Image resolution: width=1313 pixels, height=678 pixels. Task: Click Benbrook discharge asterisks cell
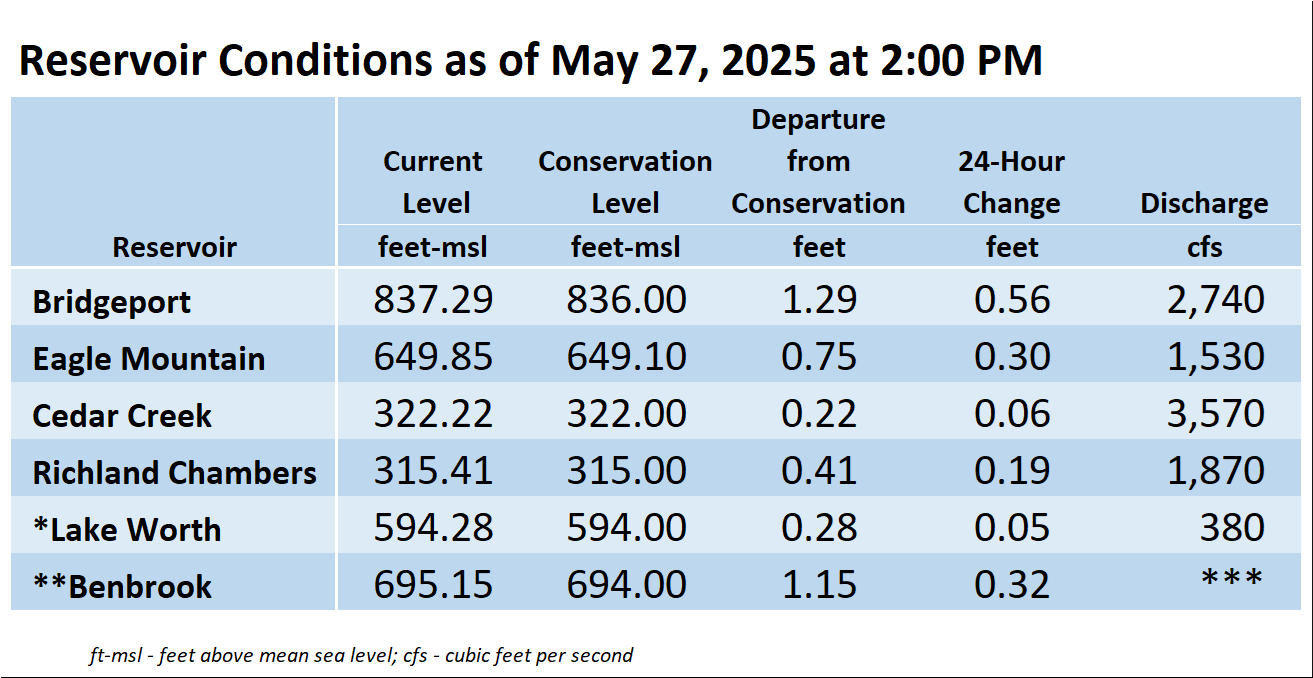click(1230, 580)
